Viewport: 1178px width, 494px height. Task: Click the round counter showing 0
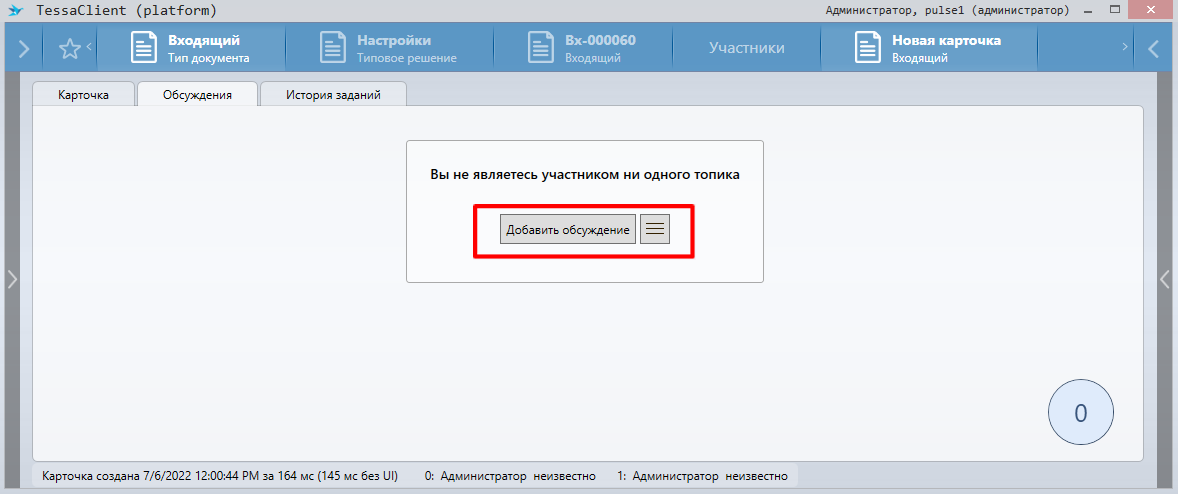pyautogui.click(x=1080, y=413)
